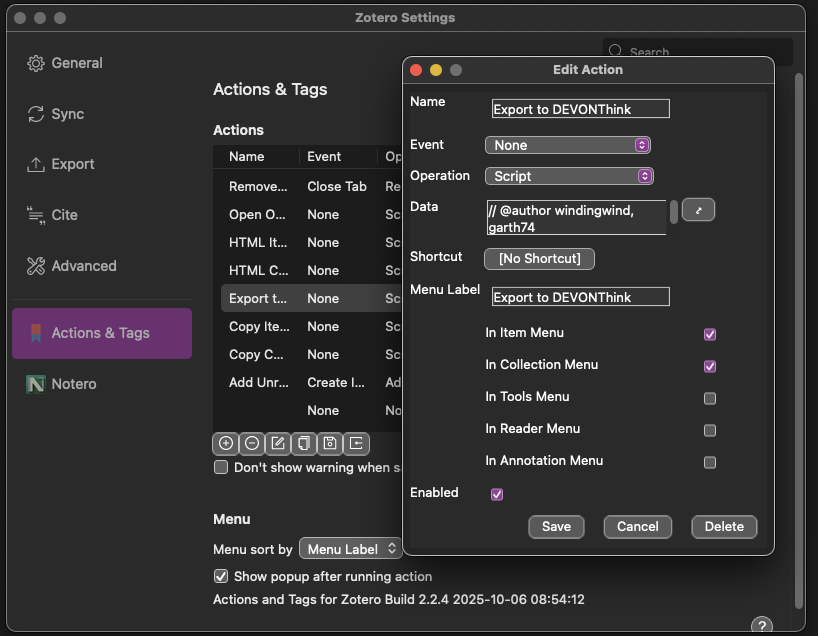Uncheck the In Item Menu checkbox
The width and height of the screenshot is (818, 636).
point(710,334)
